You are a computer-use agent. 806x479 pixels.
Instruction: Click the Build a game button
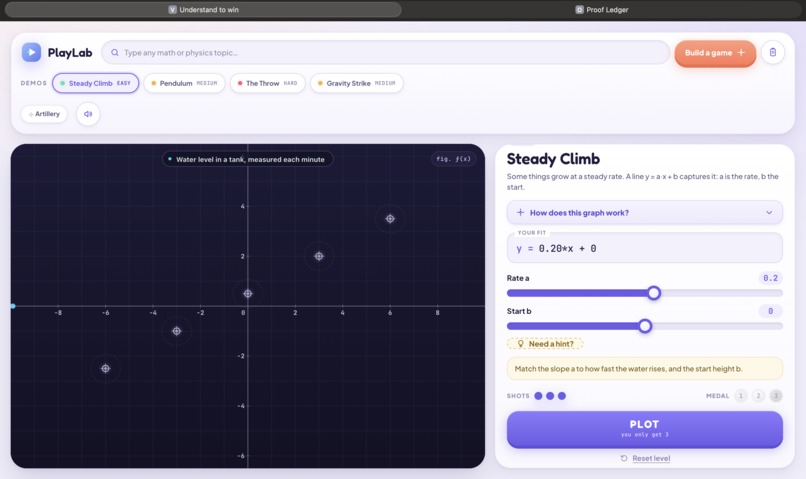[x=715, y=53]
